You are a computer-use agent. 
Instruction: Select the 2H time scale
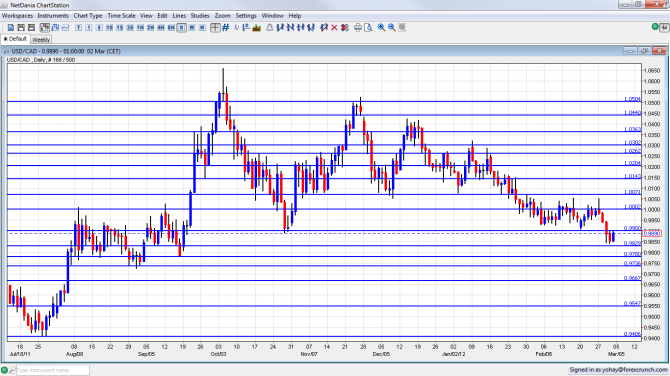coord(150,28)
